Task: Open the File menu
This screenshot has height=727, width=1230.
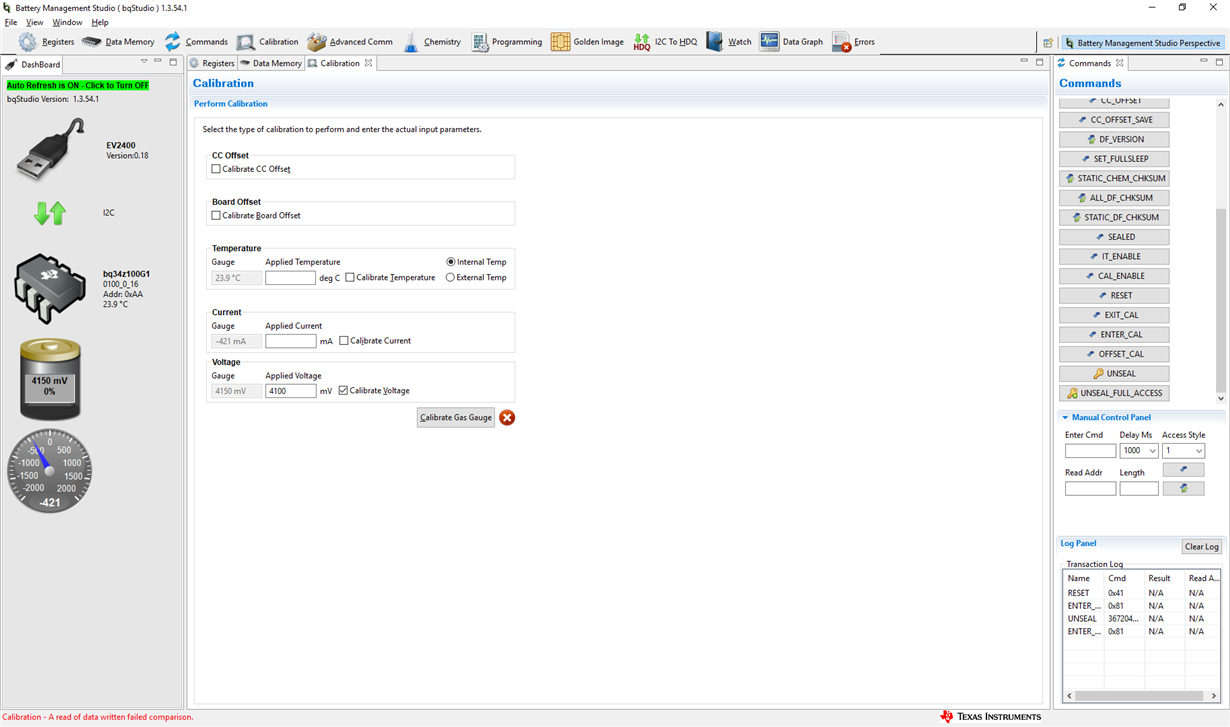Action: pos(11,22)
